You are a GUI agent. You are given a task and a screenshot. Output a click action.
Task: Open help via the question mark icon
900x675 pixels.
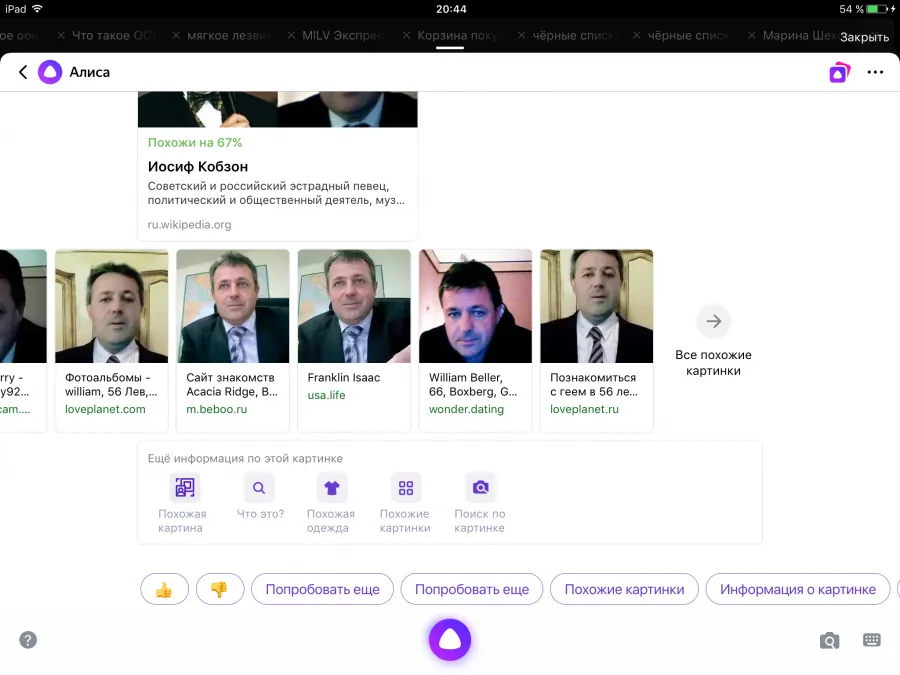pos(28,639)
